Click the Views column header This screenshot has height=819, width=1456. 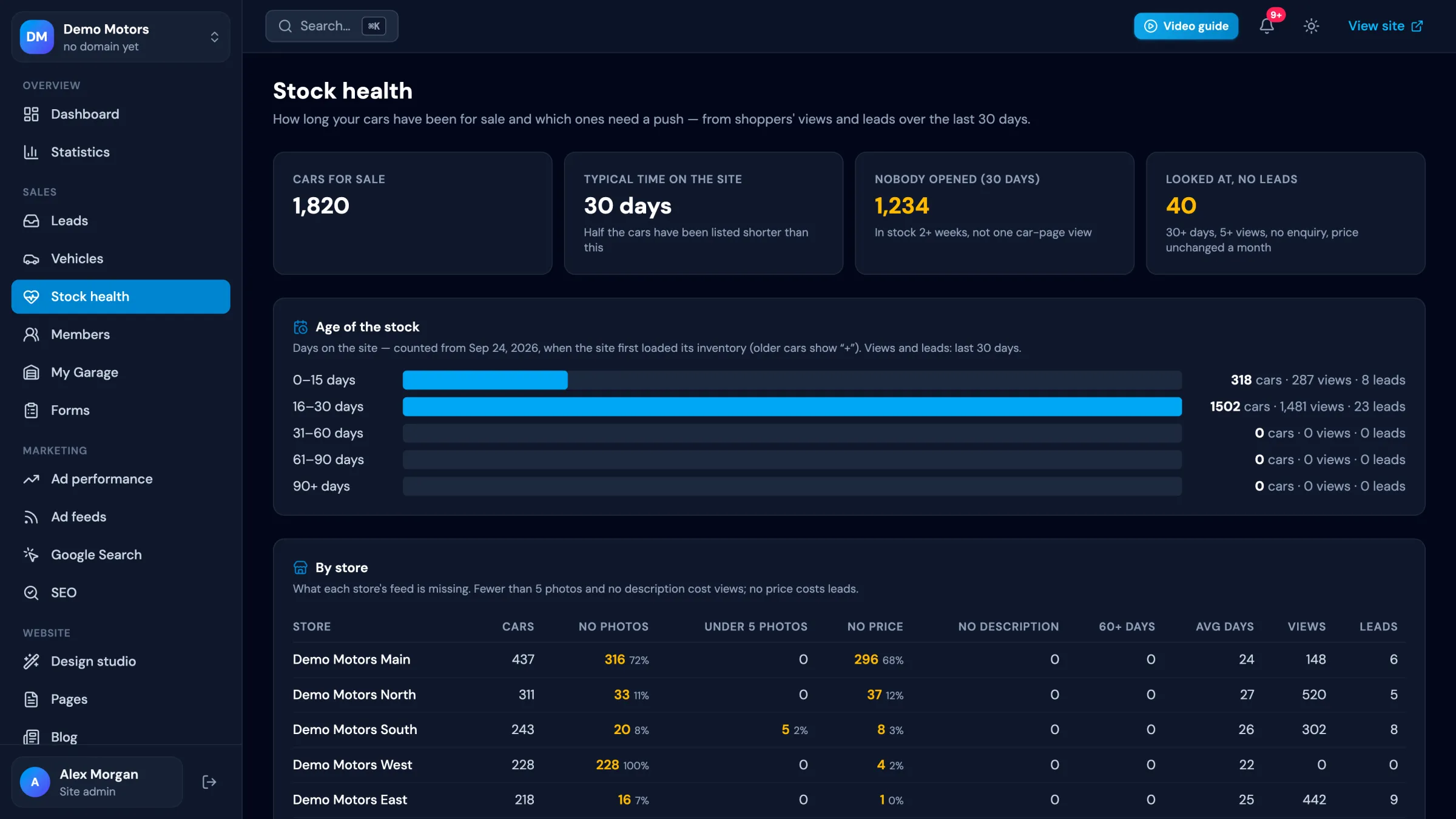(1306, 627)
